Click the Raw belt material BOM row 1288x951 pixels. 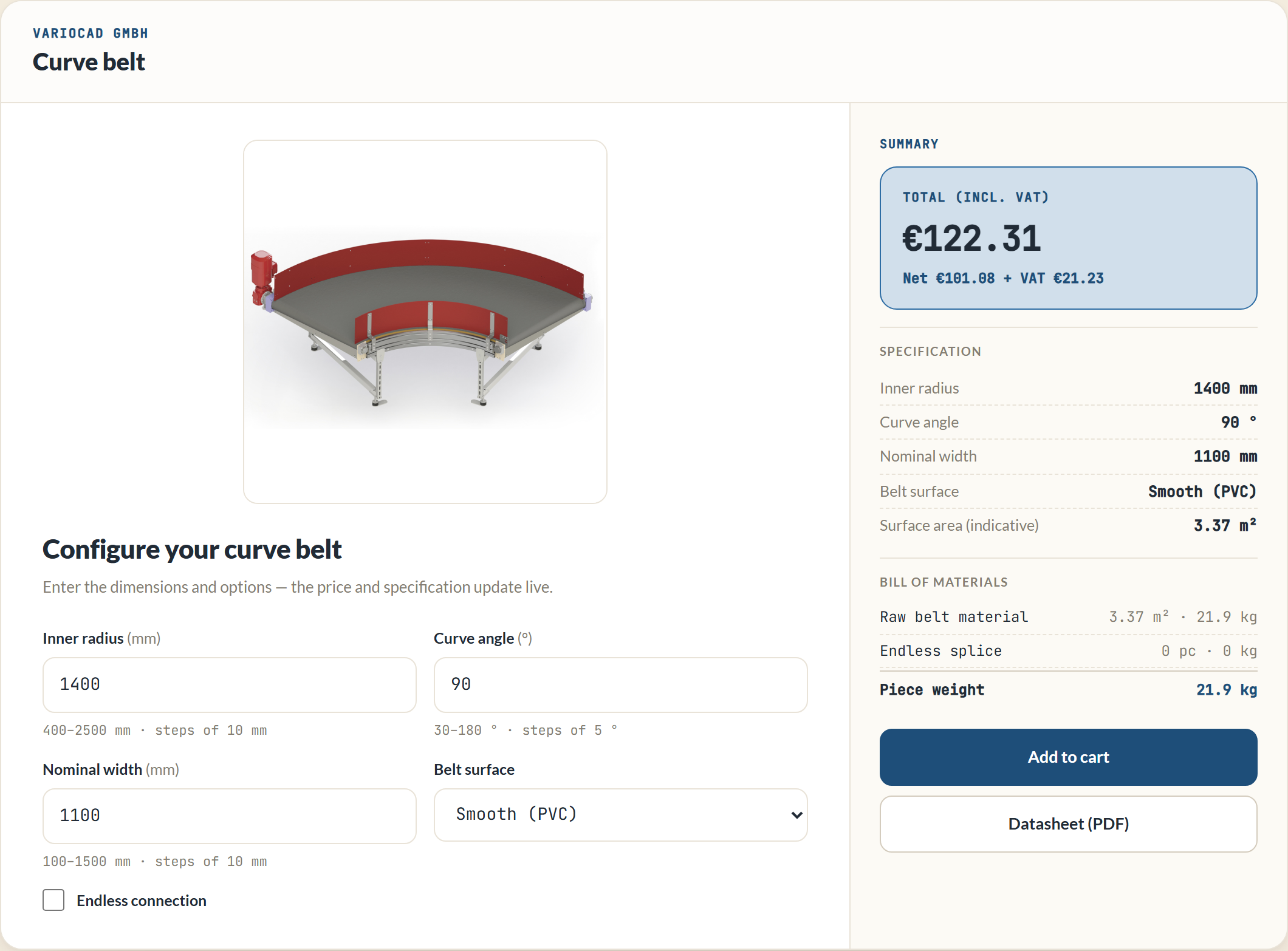point(1068,617)
